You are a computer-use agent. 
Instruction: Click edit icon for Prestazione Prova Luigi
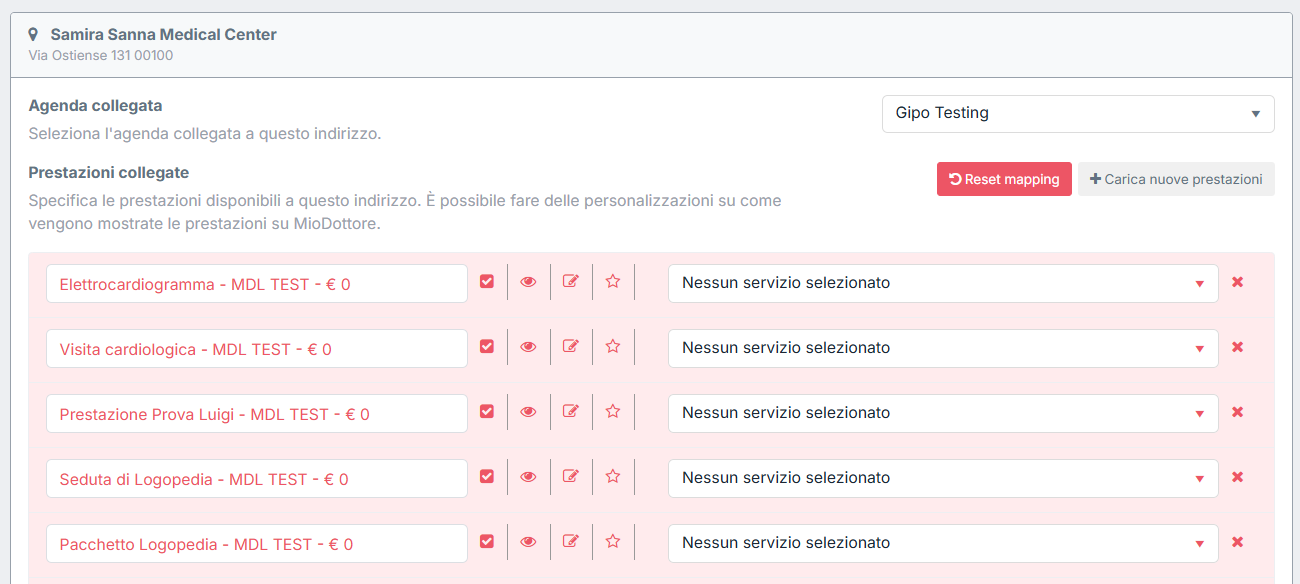tap(571, 412)
